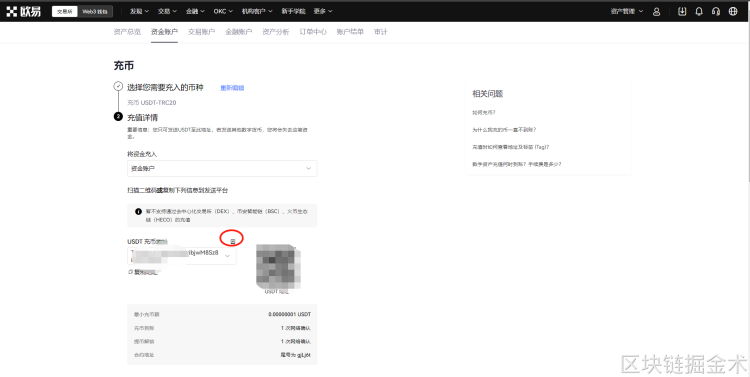Open customer support headset icon
Screen dimensions: 750x377
pyautogui.click(x=716, y=11)
